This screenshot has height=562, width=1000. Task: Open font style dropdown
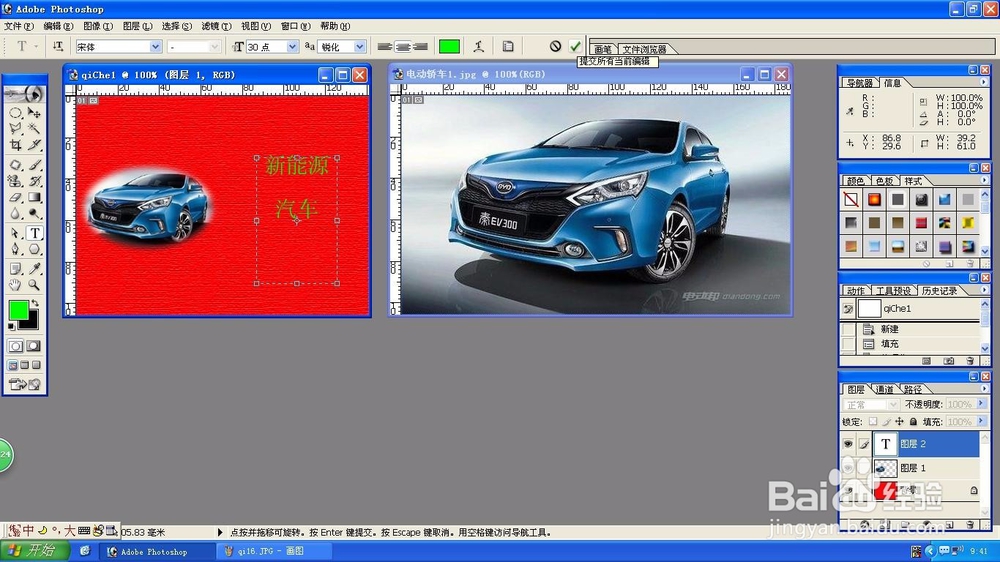click(x=214, y=47)
